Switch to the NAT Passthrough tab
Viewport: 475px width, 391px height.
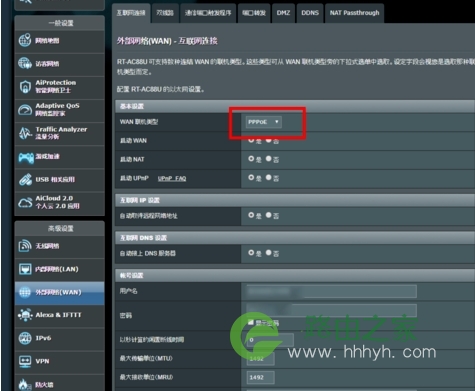354,13
